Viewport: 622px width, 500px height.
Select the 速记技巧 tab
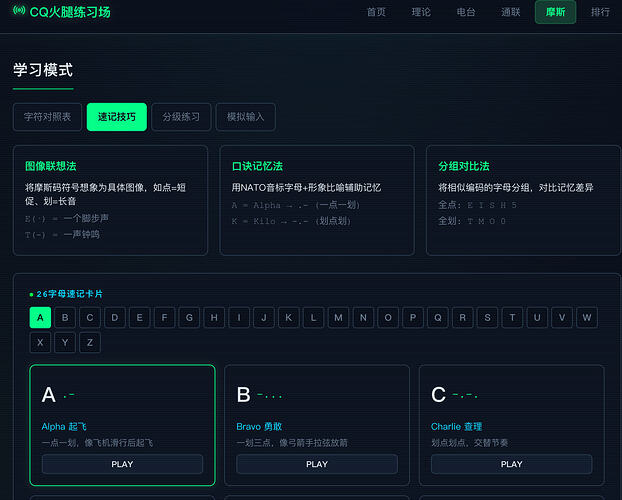(x=117, y=117)
